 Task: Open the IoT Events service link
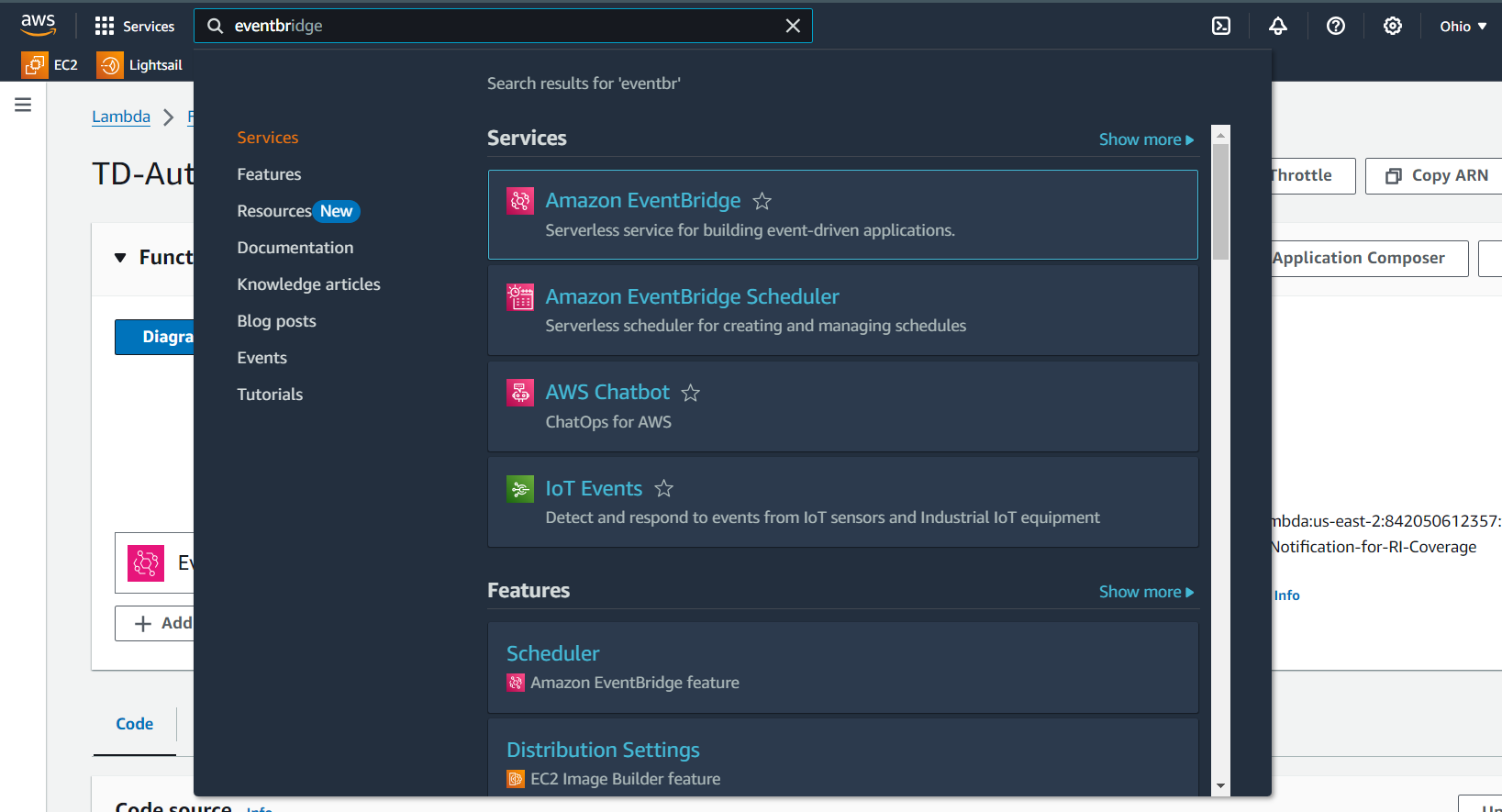(594, 488)
